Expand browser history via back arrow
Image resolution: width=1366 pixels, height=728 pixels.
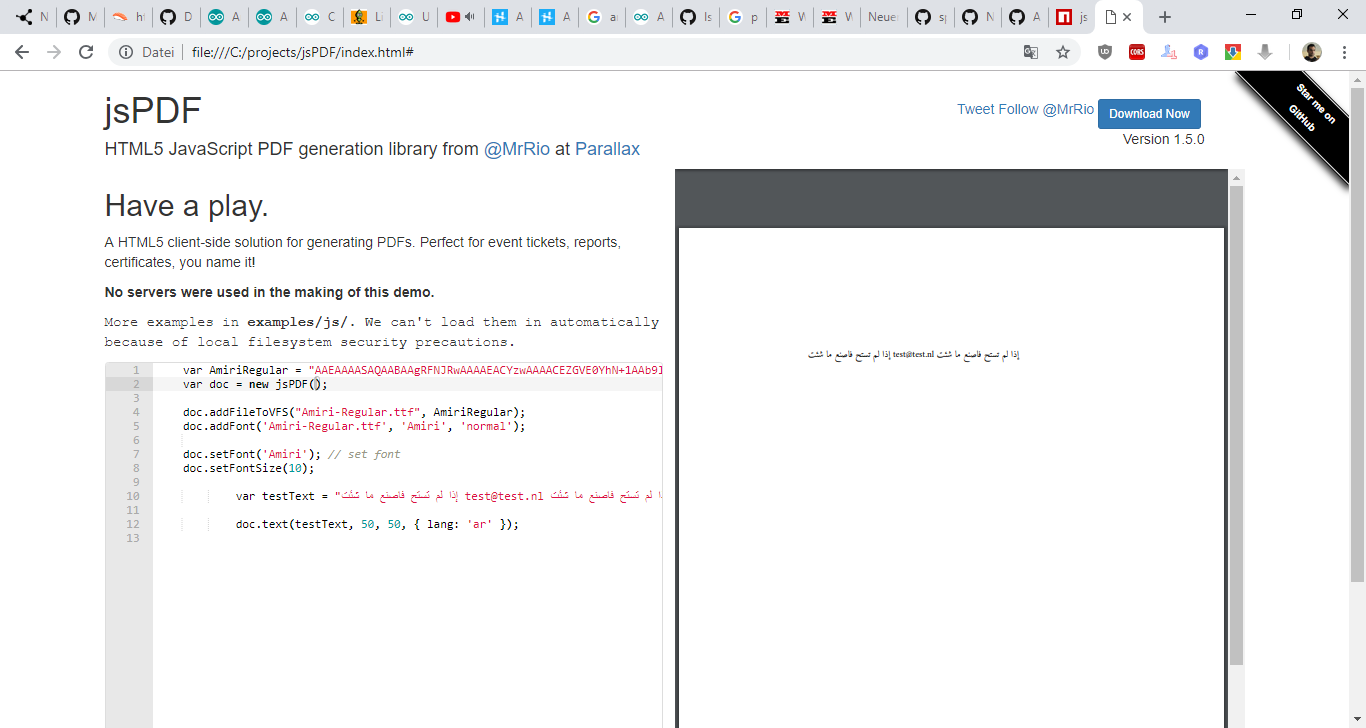click(21, 51)
